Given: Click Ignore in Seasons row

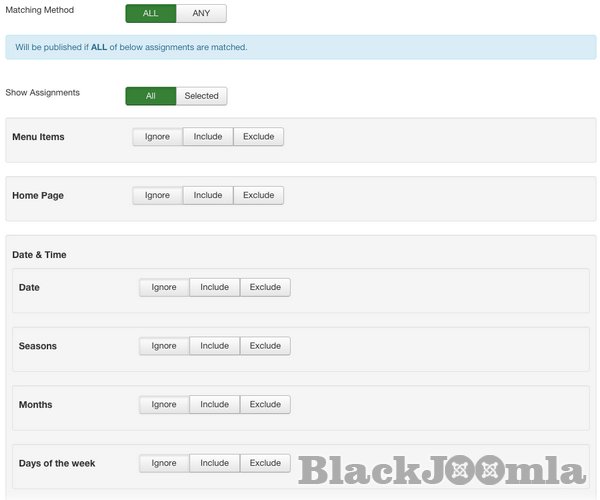Looking at the screenshot, I should pos(164,346).
